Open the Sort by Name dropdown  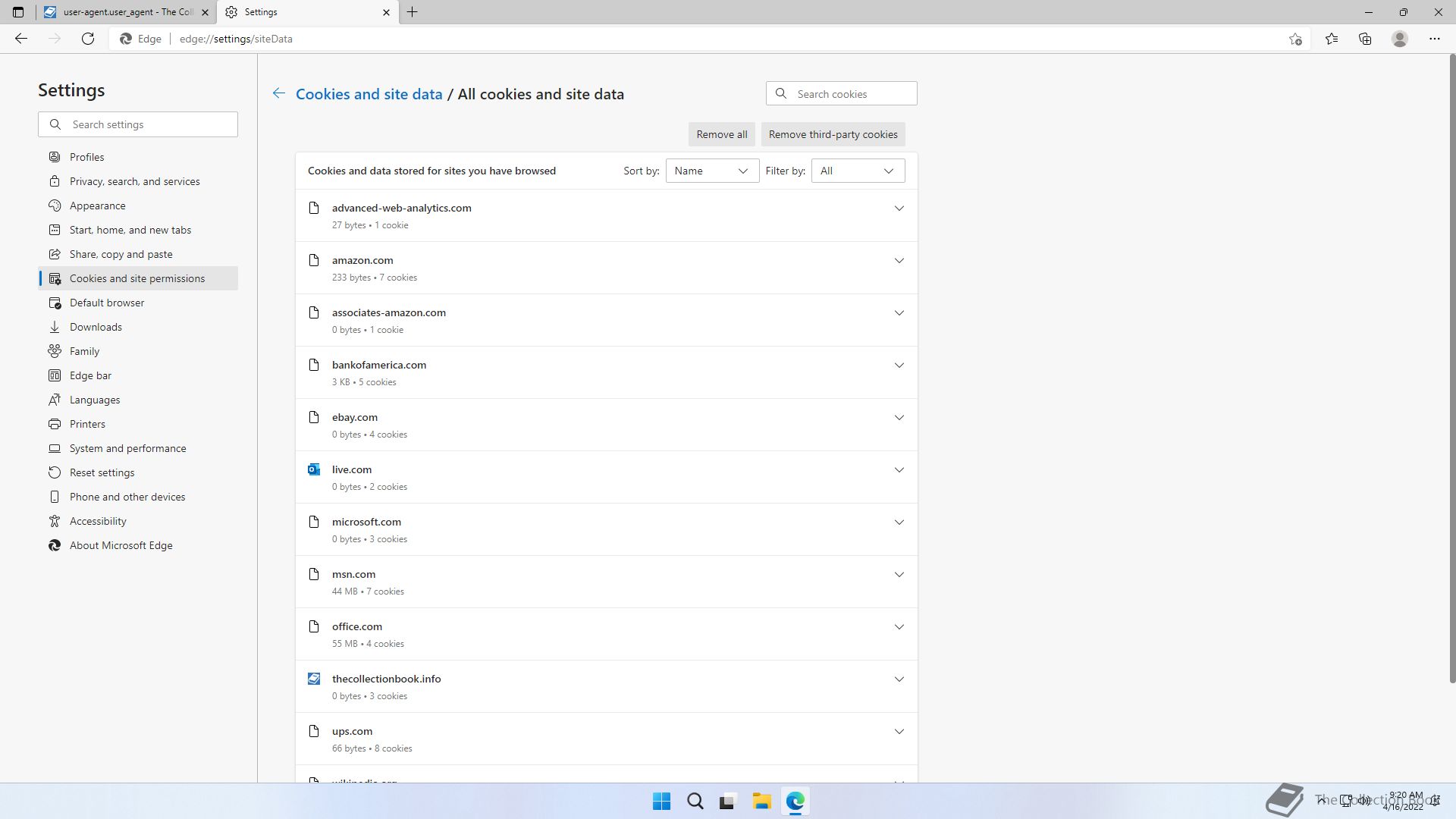[711, 171]
